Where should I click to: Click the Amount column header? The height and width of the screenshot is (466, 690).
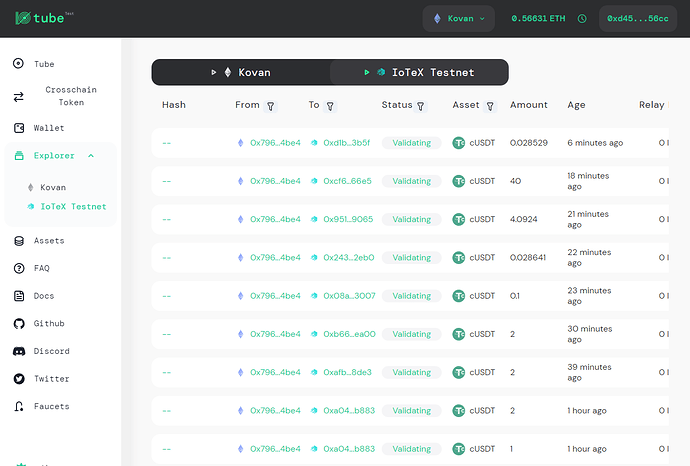(x=529, y=105)
